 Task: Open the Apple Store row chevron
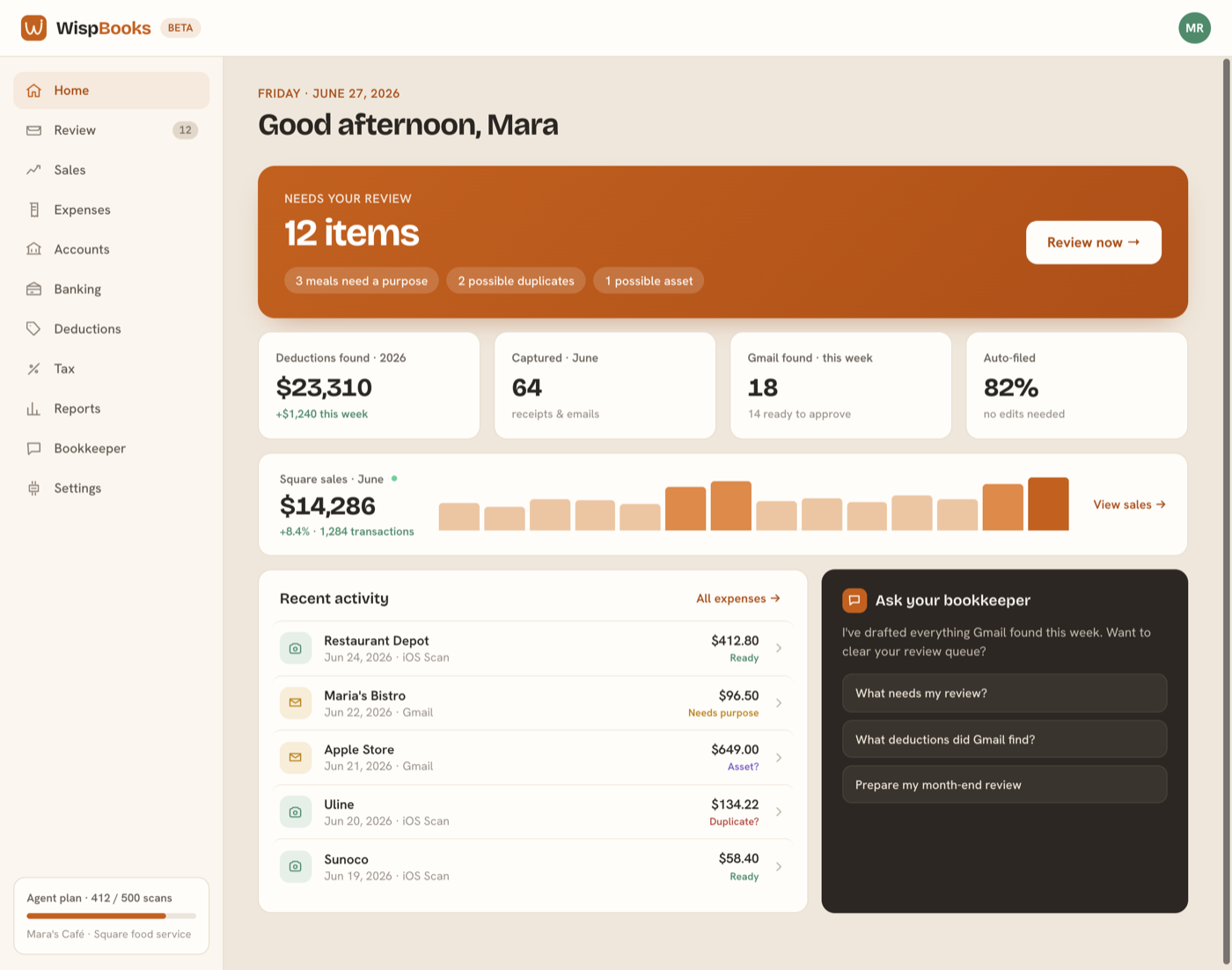[779, 758]
